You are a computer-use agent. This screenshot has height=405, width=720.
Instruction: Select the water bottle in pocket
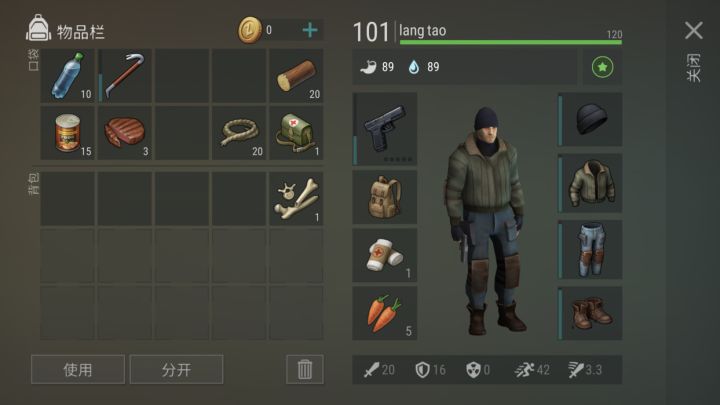point(68,76)
